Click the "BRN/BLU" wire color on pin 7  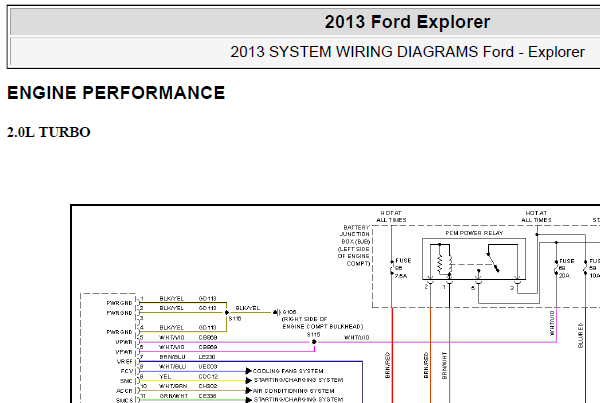[172, 357]
